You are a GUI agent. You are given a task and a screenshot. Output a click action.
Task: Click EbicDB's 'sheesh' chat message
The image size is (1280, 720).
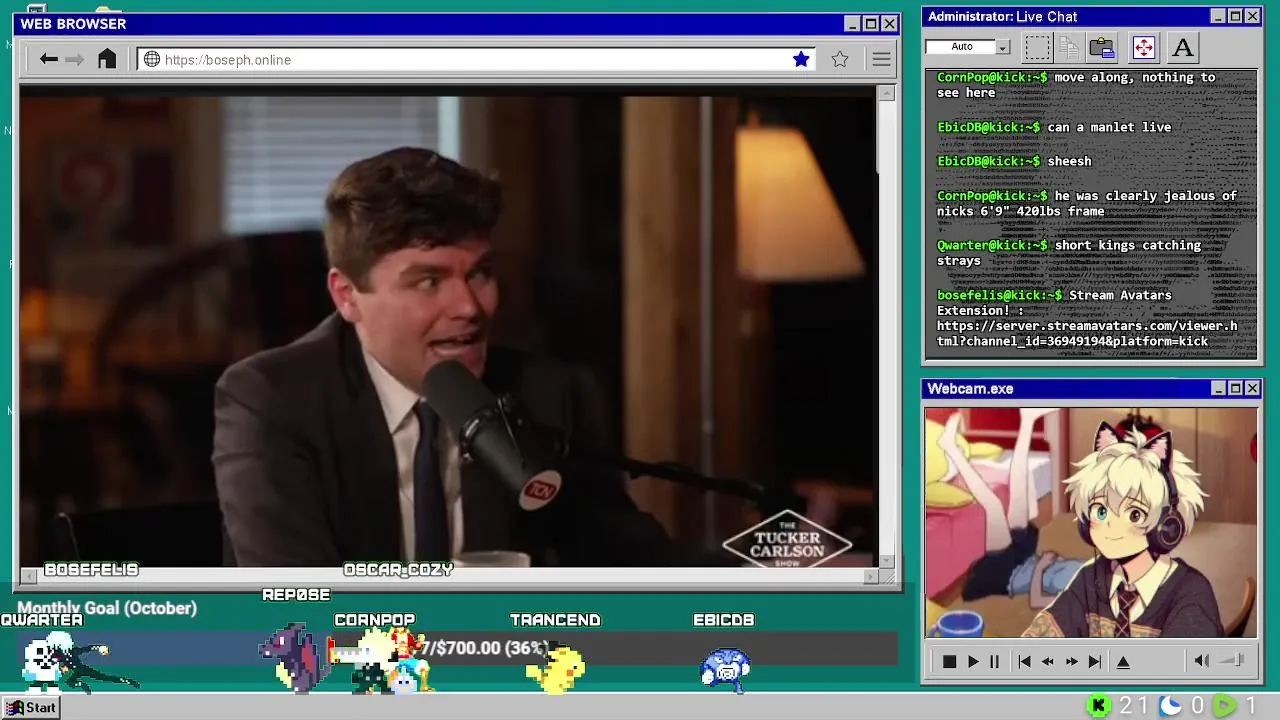1014,161
